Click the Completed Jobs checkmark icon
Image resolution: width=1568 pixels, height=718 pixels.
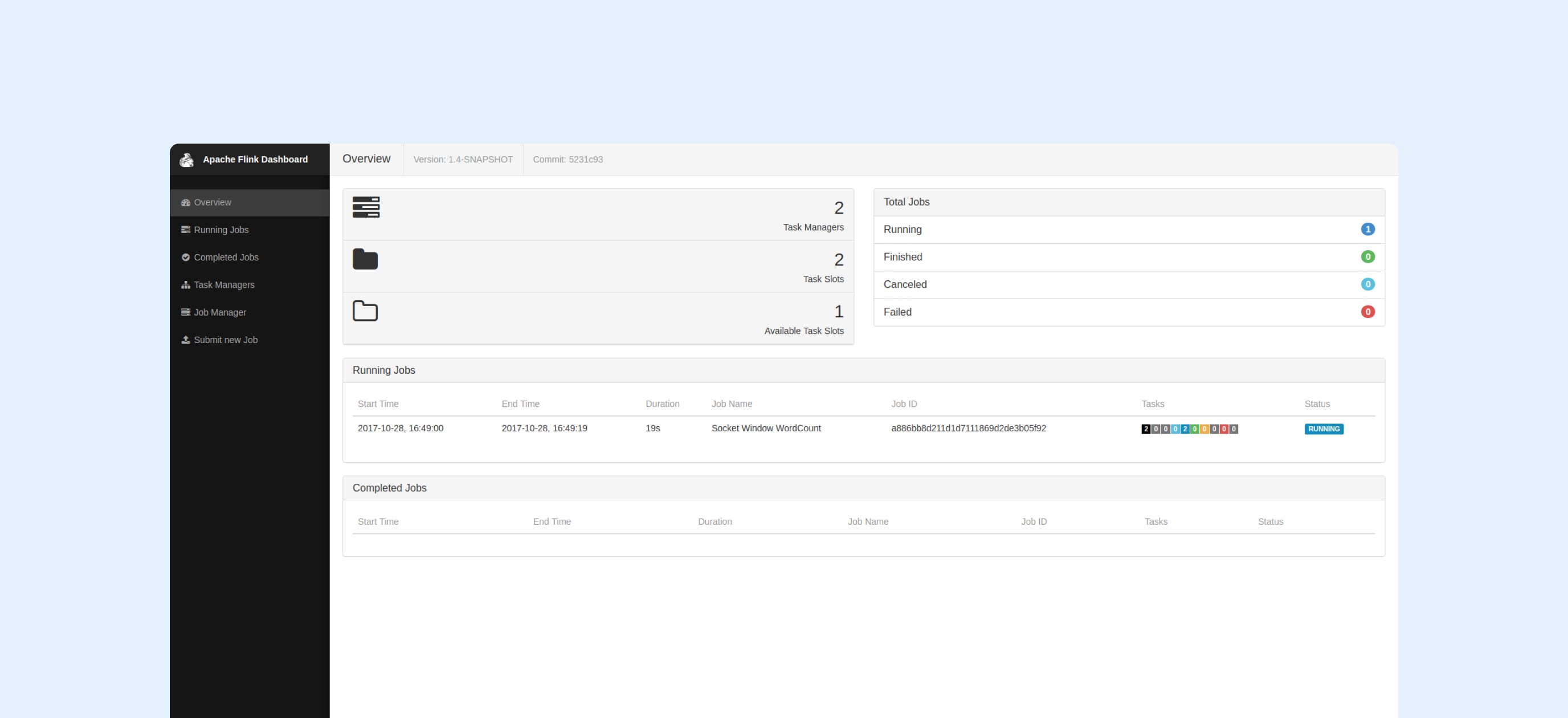pos(186,257)
